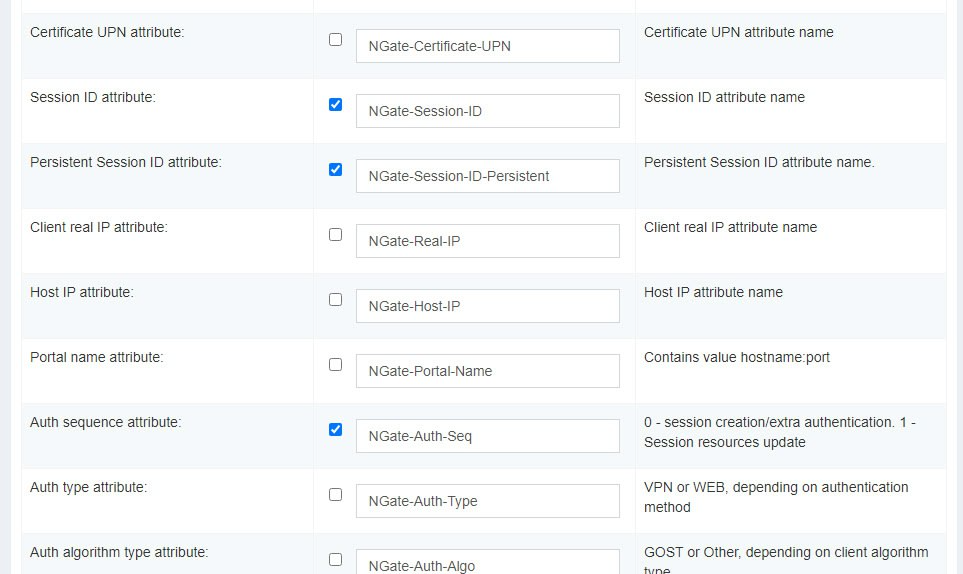Viewport: 963px width, 574px height.
Task: Click the NGate-Auth-Algo input field
Action: tap(487, 563)
